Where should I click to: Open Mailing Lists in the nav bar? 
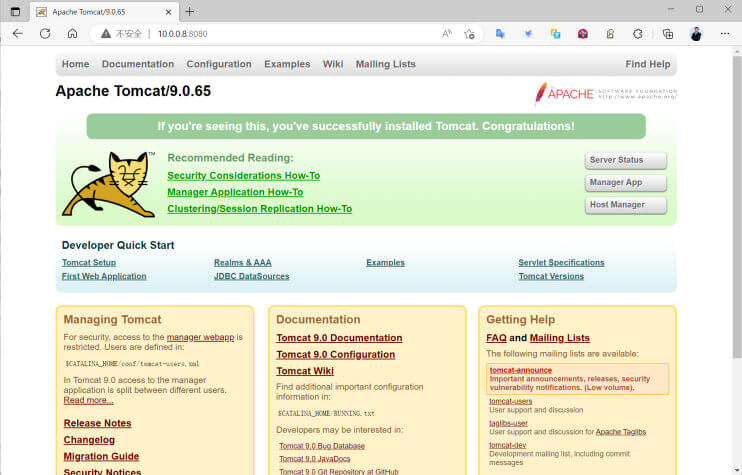386,64
